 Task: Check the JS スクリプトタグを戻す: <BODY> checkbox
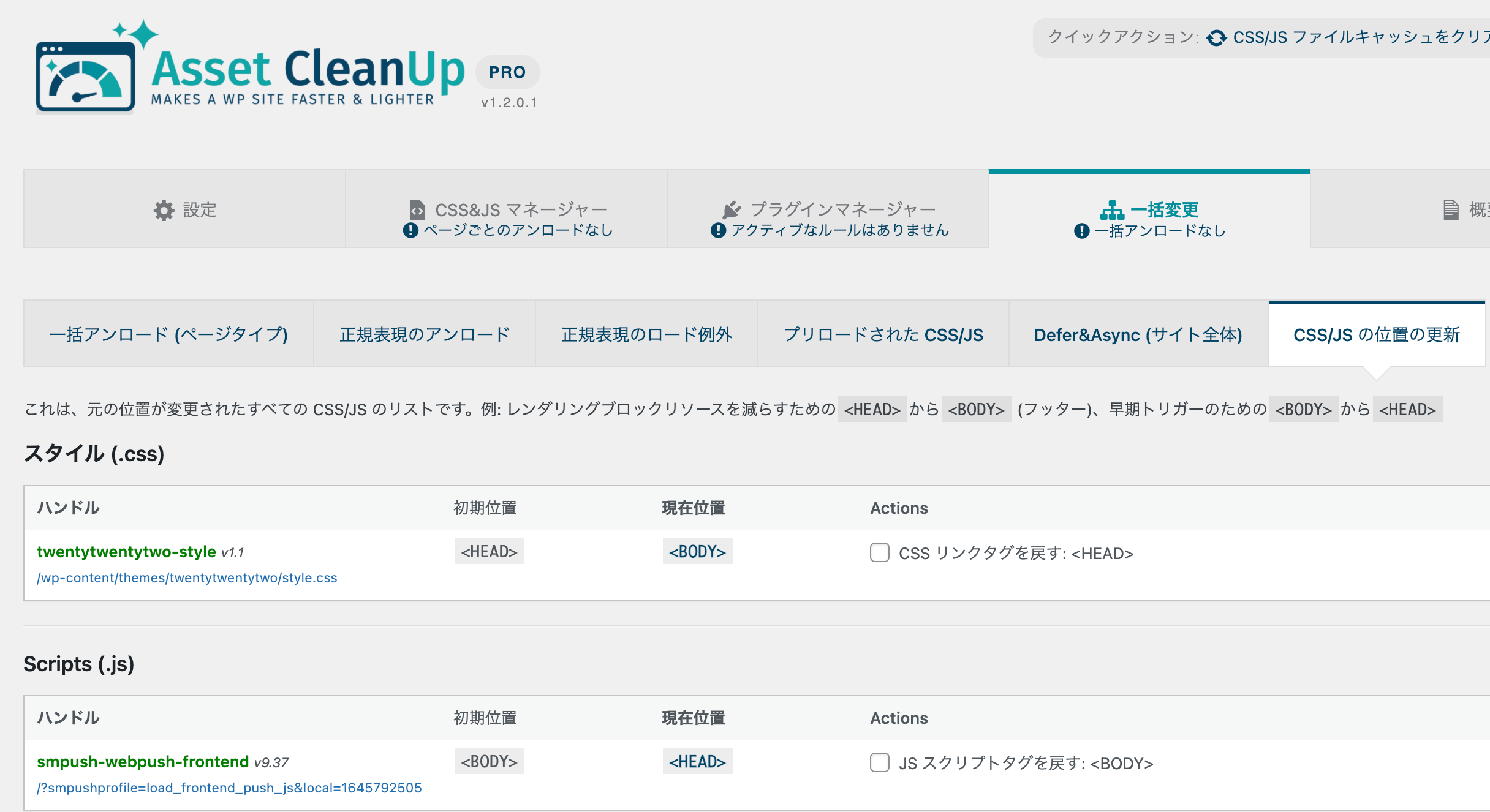(880, 762)
